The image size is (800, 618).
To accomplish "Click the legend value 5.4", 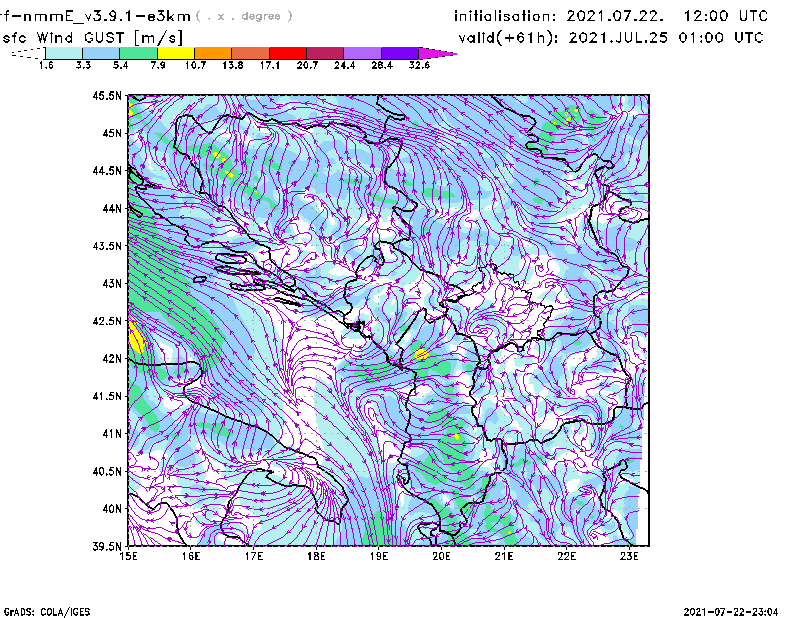I will (120, 65).
